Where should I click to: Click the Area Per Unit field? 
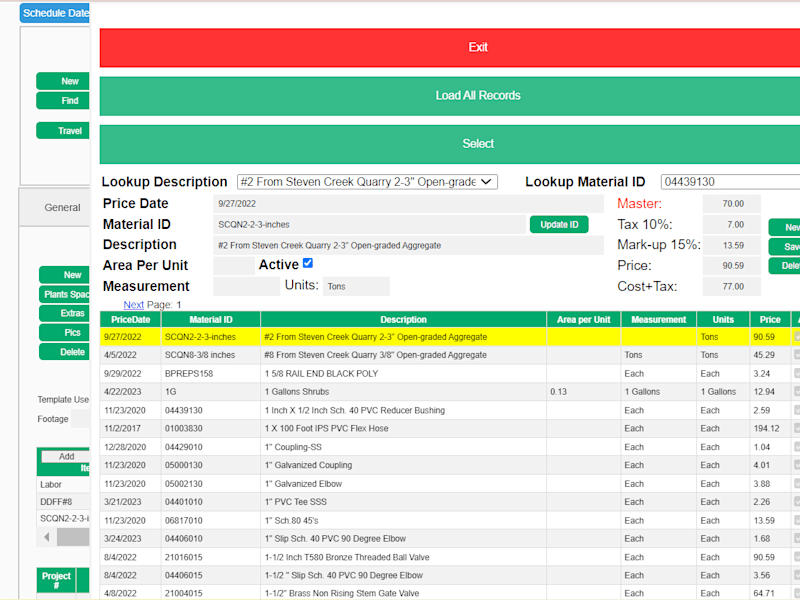click(x=234, y=266)
